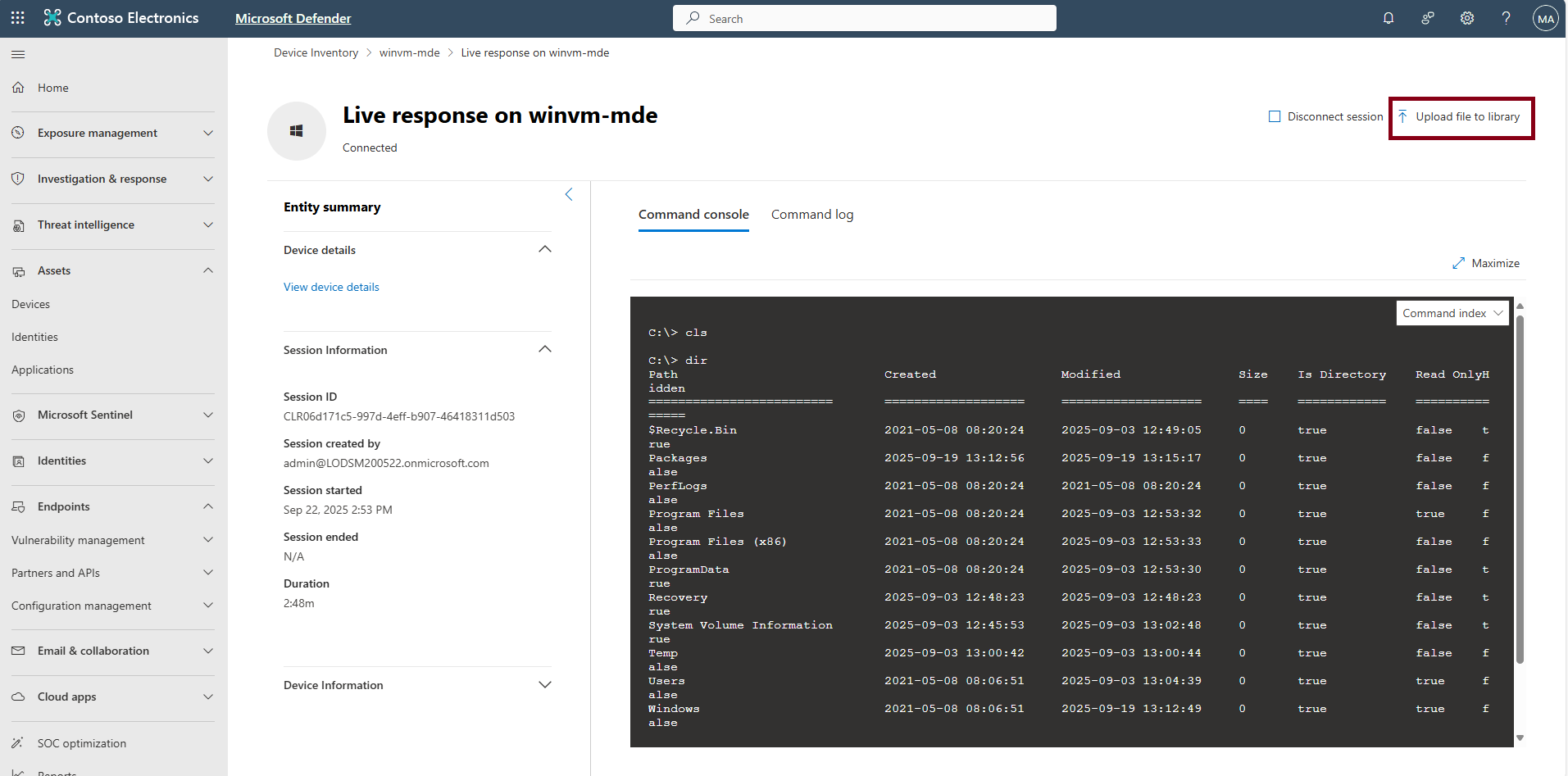Switch to the Command log tab
Screen dimensions: 1568x776
812,215
